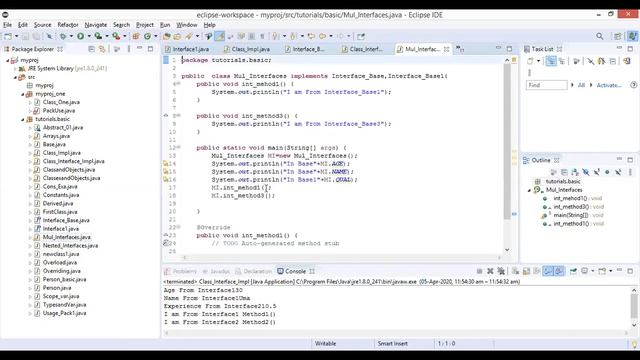
Task: Click Back navigation arrow in toolbar
Action: tap(322, 36)
